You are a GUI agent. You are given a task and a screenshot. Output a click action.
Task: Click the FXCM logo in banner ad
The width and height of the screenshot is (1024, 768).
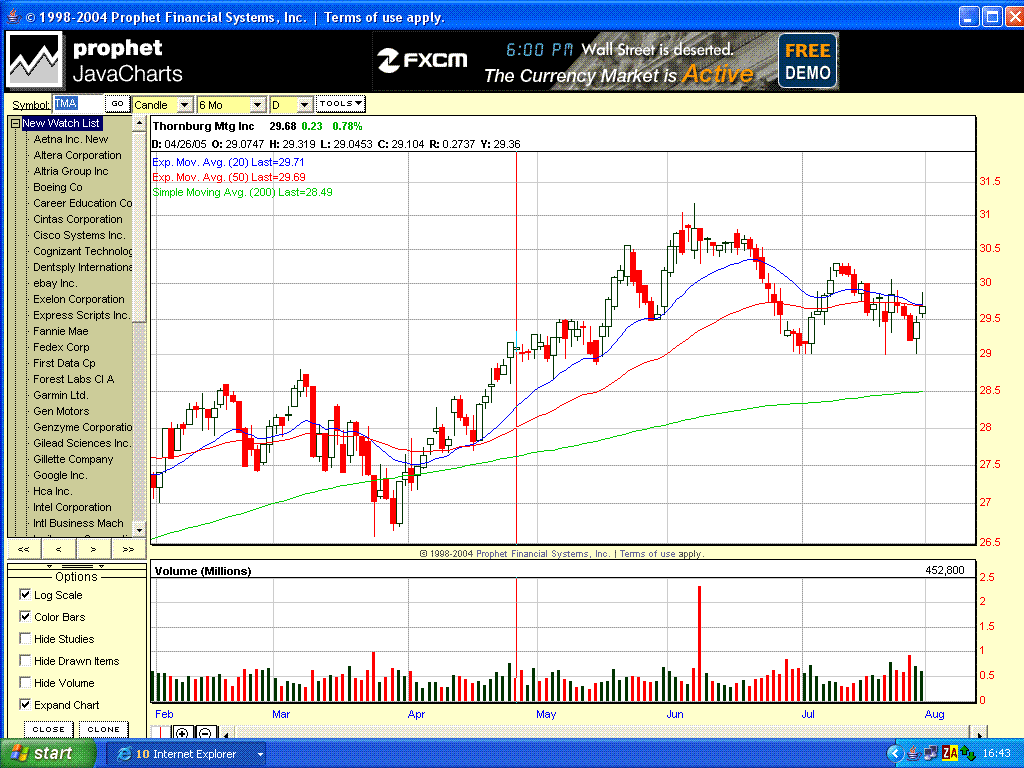point(423,60)
